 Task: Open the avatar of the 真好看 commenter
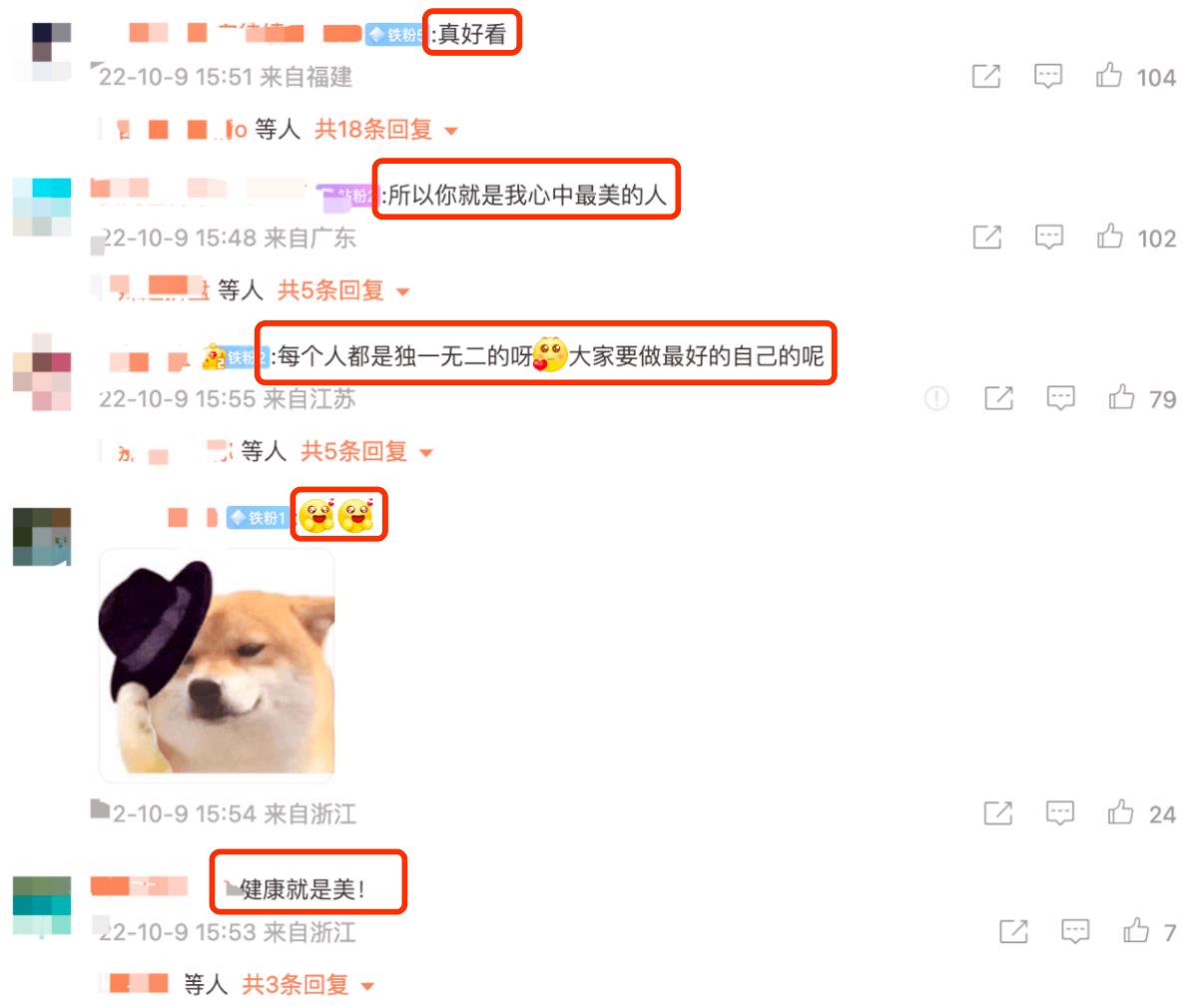coord(43,52)
